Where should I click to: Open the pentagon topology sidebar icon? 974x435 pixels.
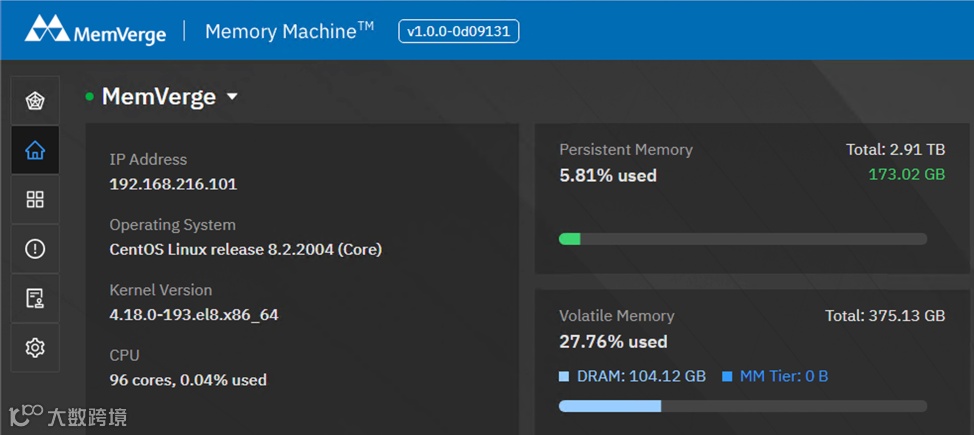coord(35,100)
